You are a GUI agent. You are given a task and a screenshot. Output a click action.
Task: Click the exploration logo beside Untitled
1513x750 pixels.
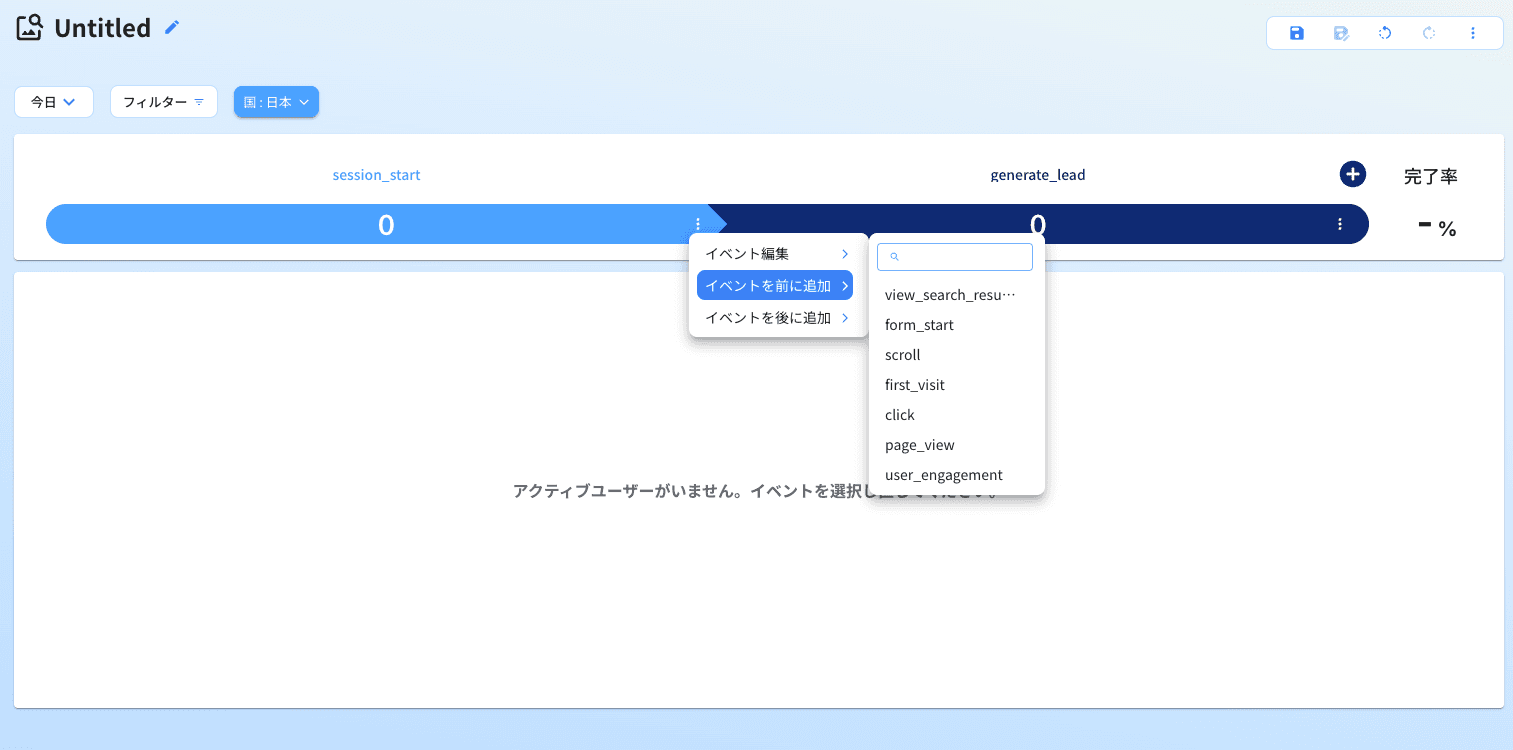(x=27, y=27)
